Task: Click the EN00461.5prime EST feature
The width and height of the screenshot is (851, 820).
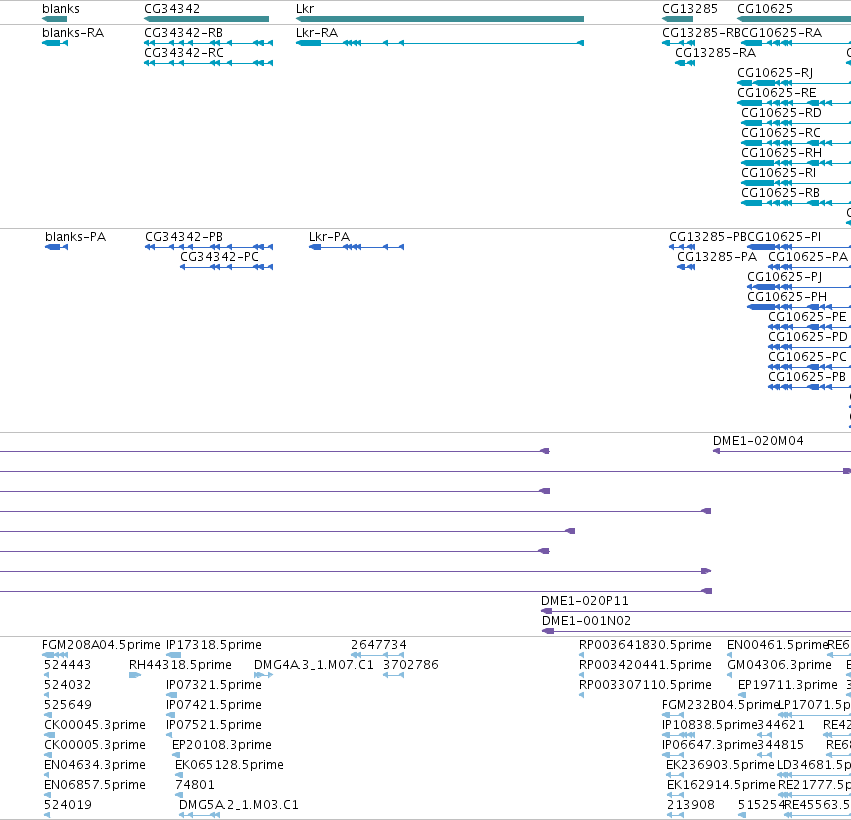Action: point(730,655)
